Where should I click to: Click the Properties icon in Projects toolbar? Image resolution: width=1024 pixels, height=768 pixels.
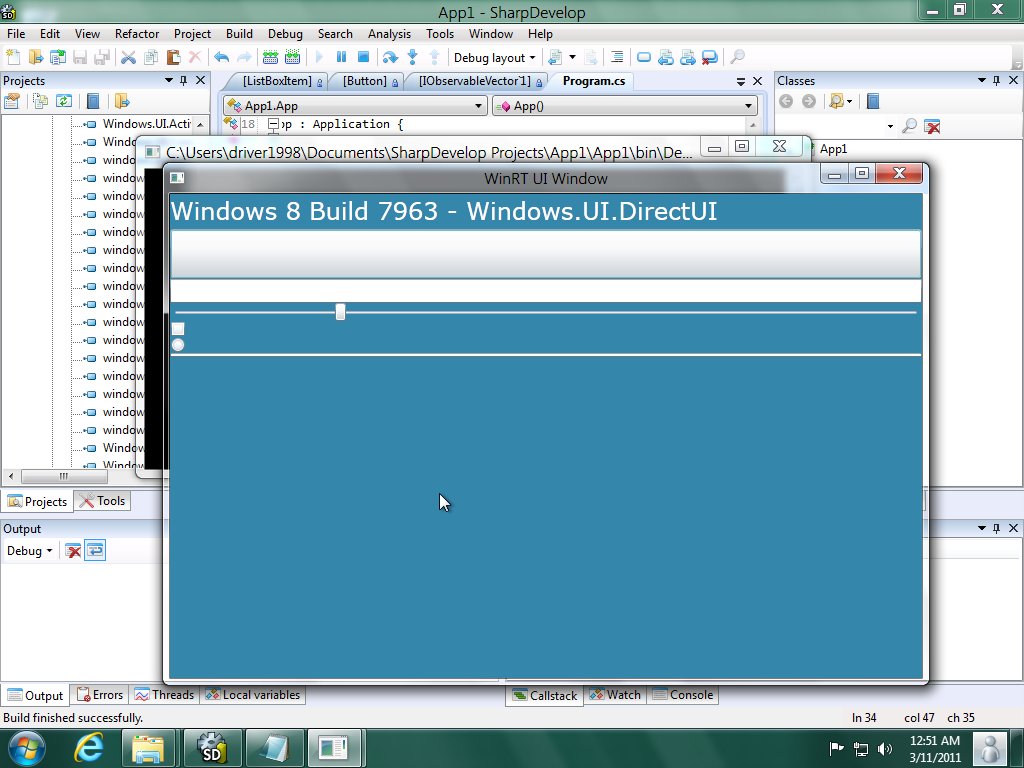pos(12,101)
